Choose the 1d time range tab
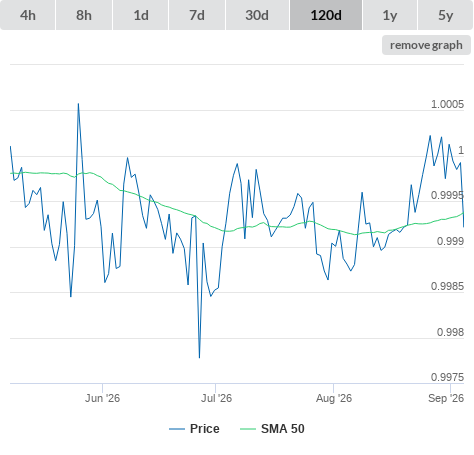This screenshot has height=455, width=474. tap(141, 15)
